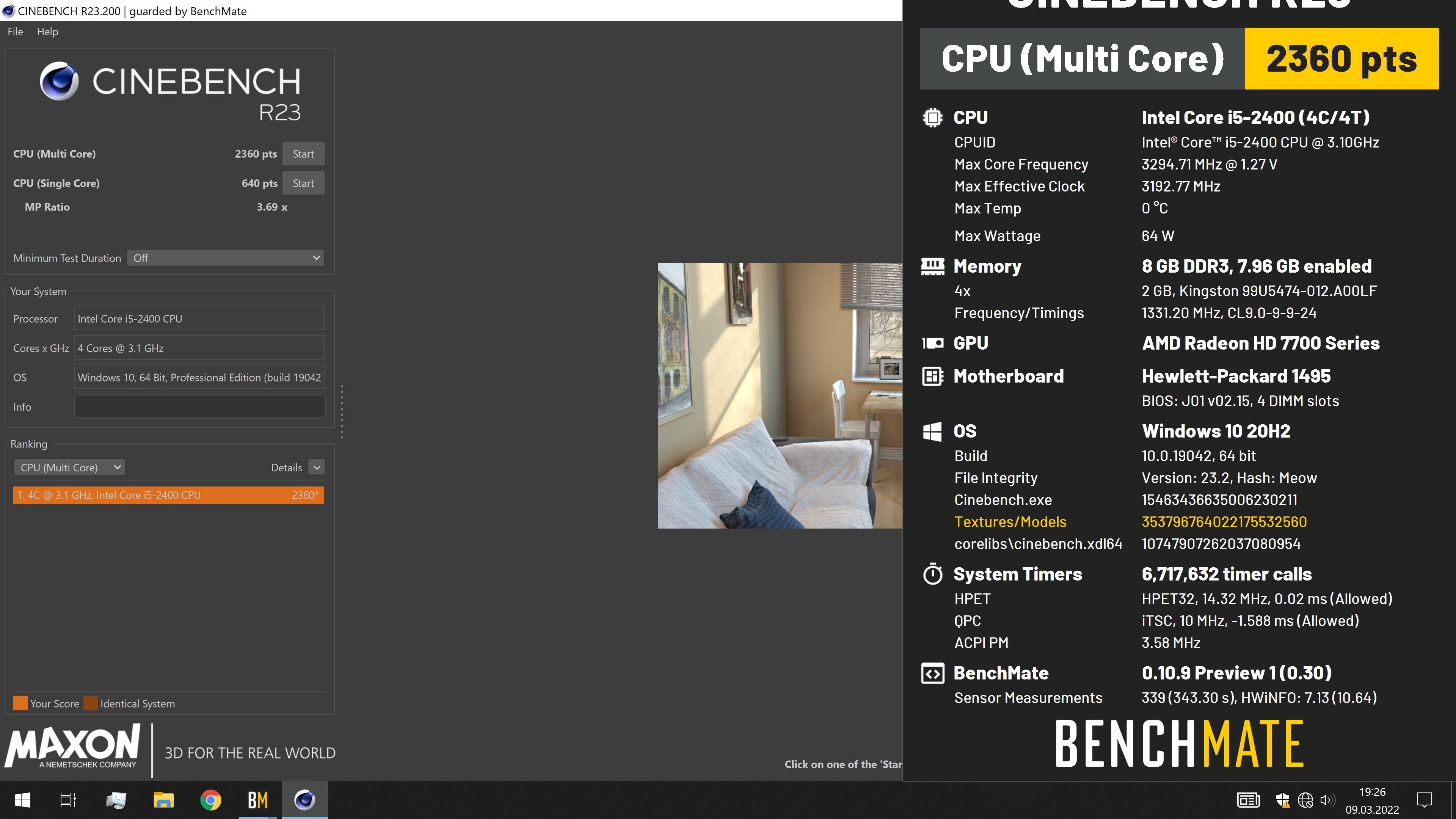Open File Explorer from the taskbar
Image resolution: width=1456 pixels, height=819 pixels.
pos(163,800)
